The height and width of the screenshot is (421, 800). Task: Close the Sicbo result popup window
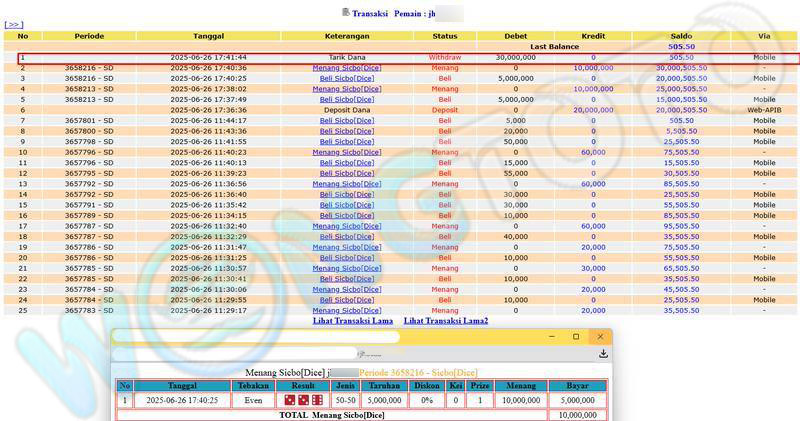pyautogui.click(x=600, y=337)
